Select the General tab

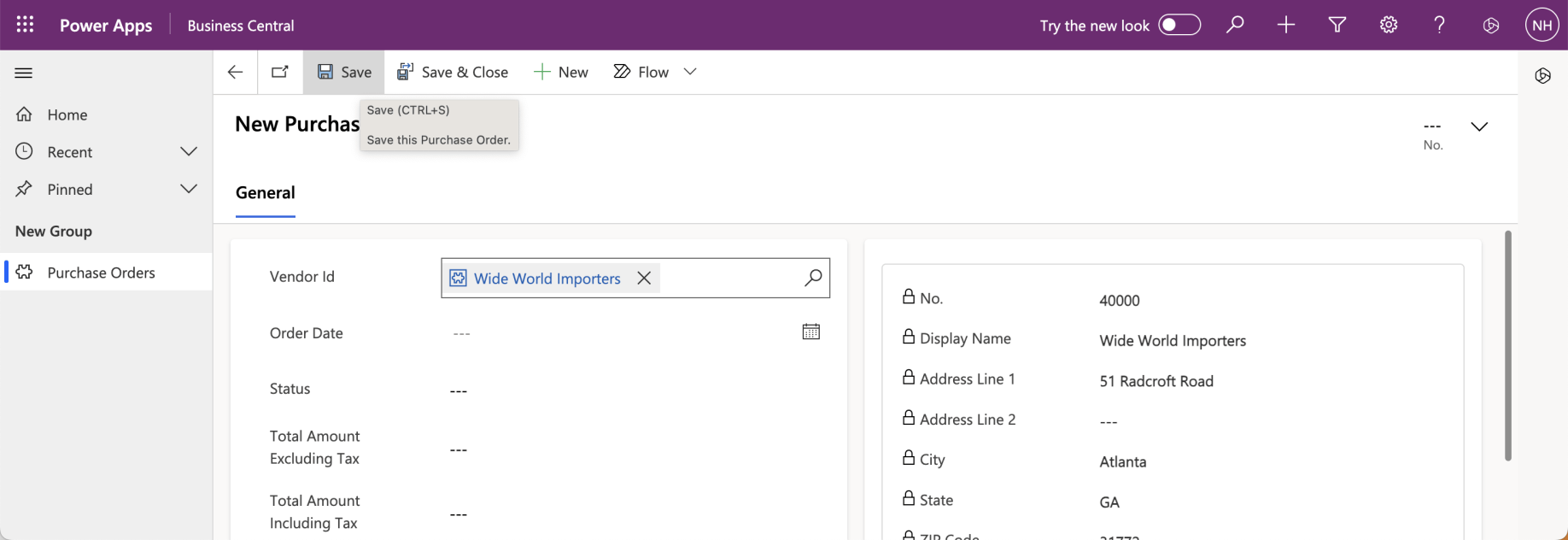(266, 193)
